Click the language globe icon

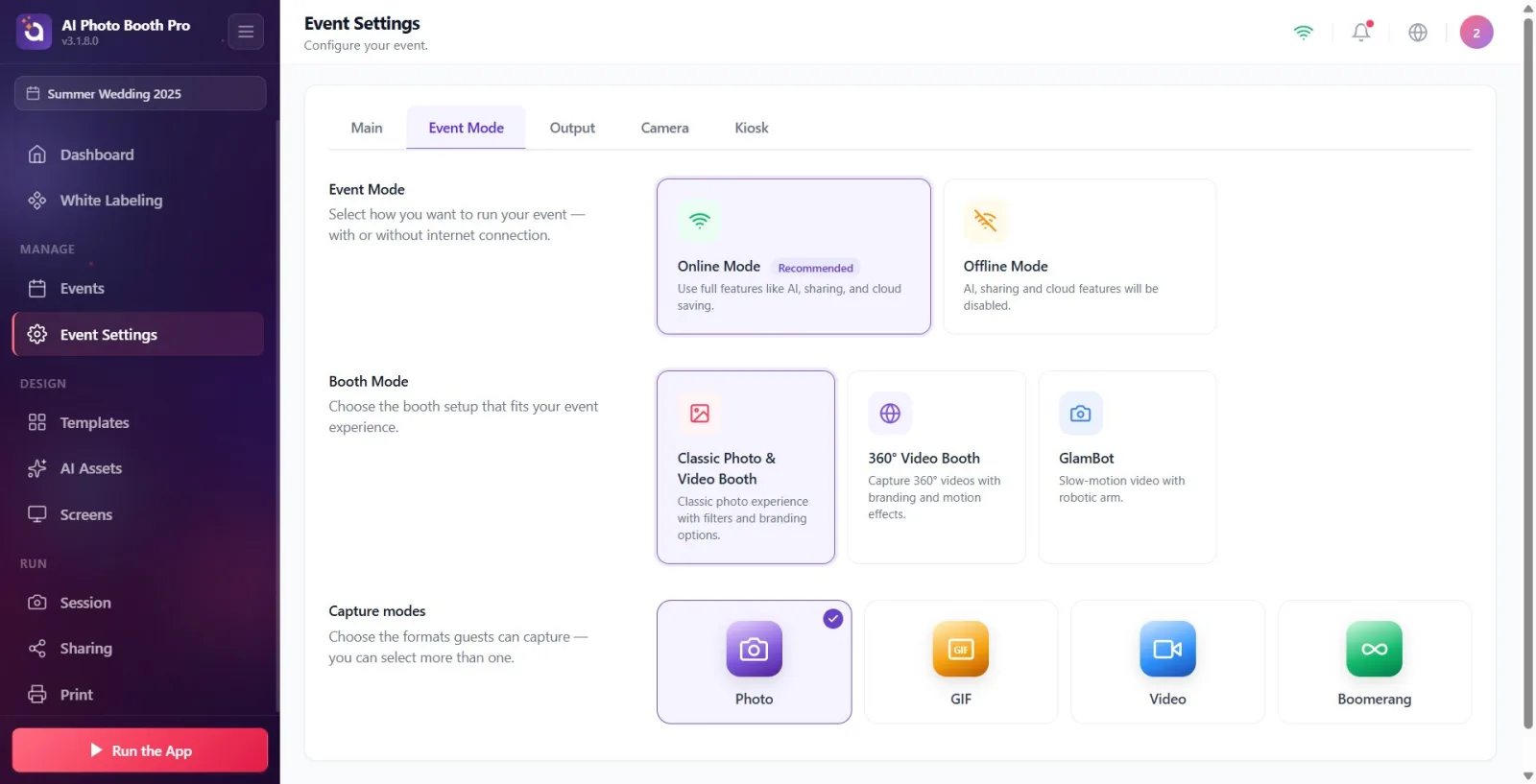tap(1417, 32)
